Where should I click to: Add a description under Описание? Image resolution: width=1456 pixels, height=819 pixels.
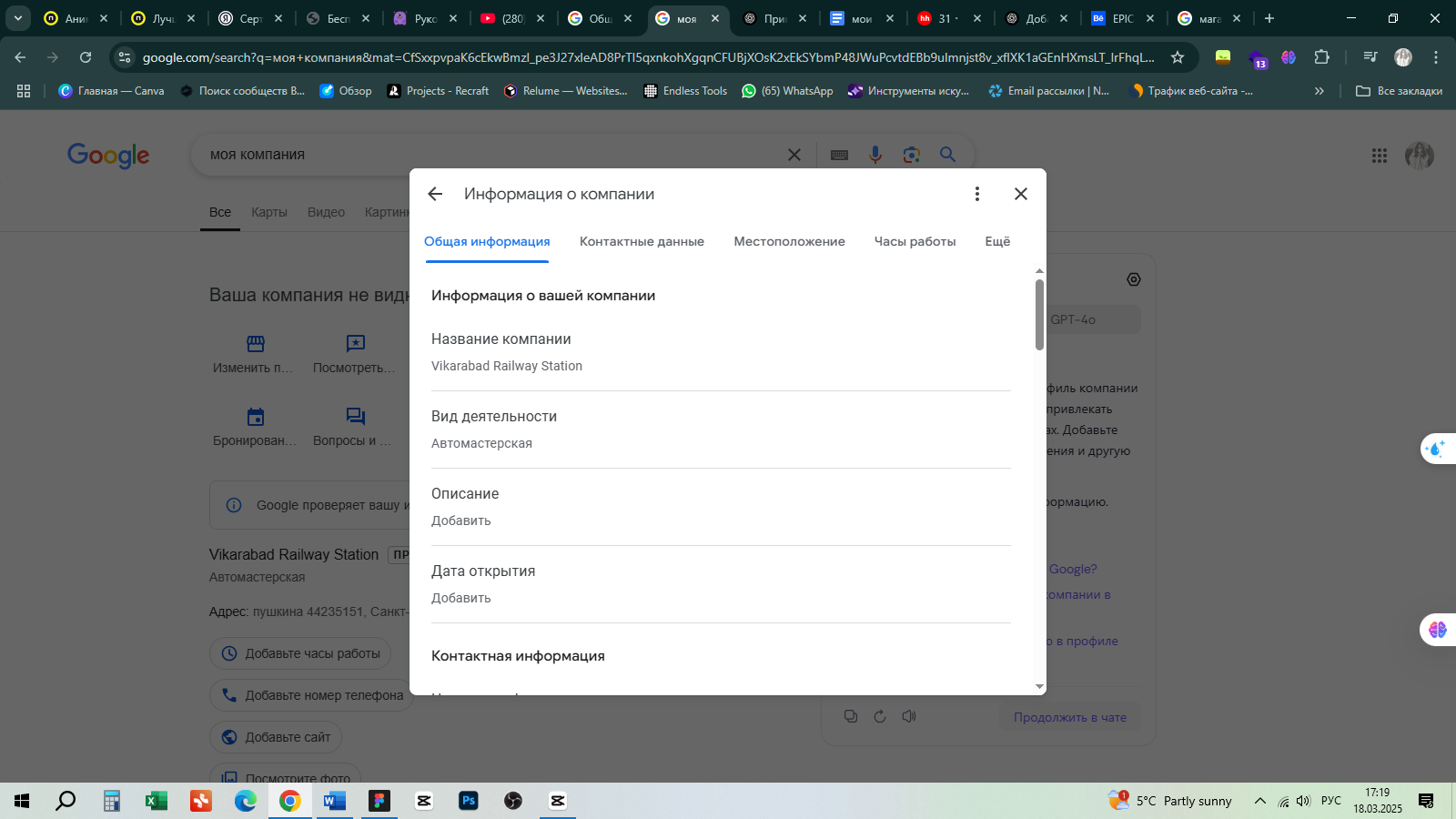[721, 507]
